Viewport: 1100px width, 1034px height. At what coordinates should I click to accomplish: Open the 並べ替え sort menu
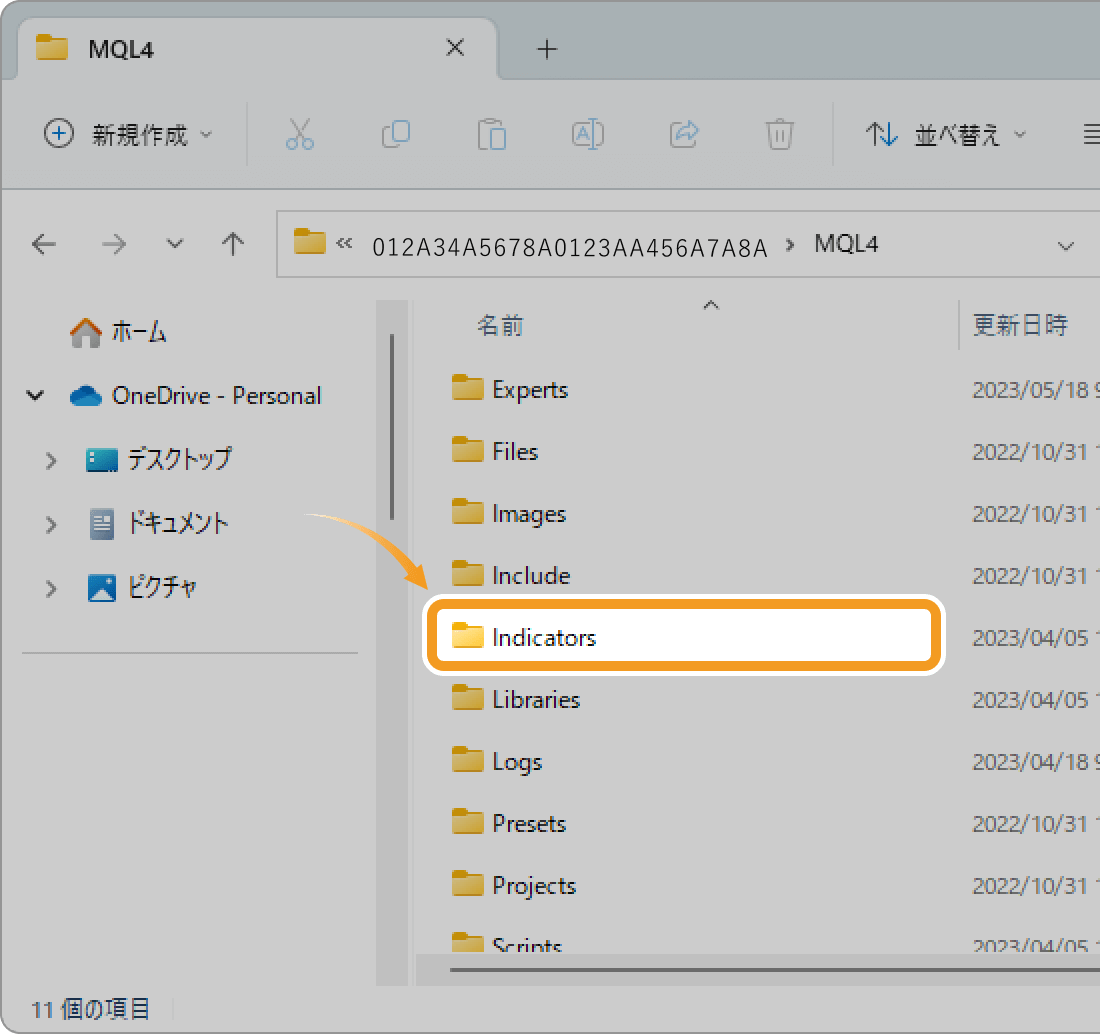point(946,134)
